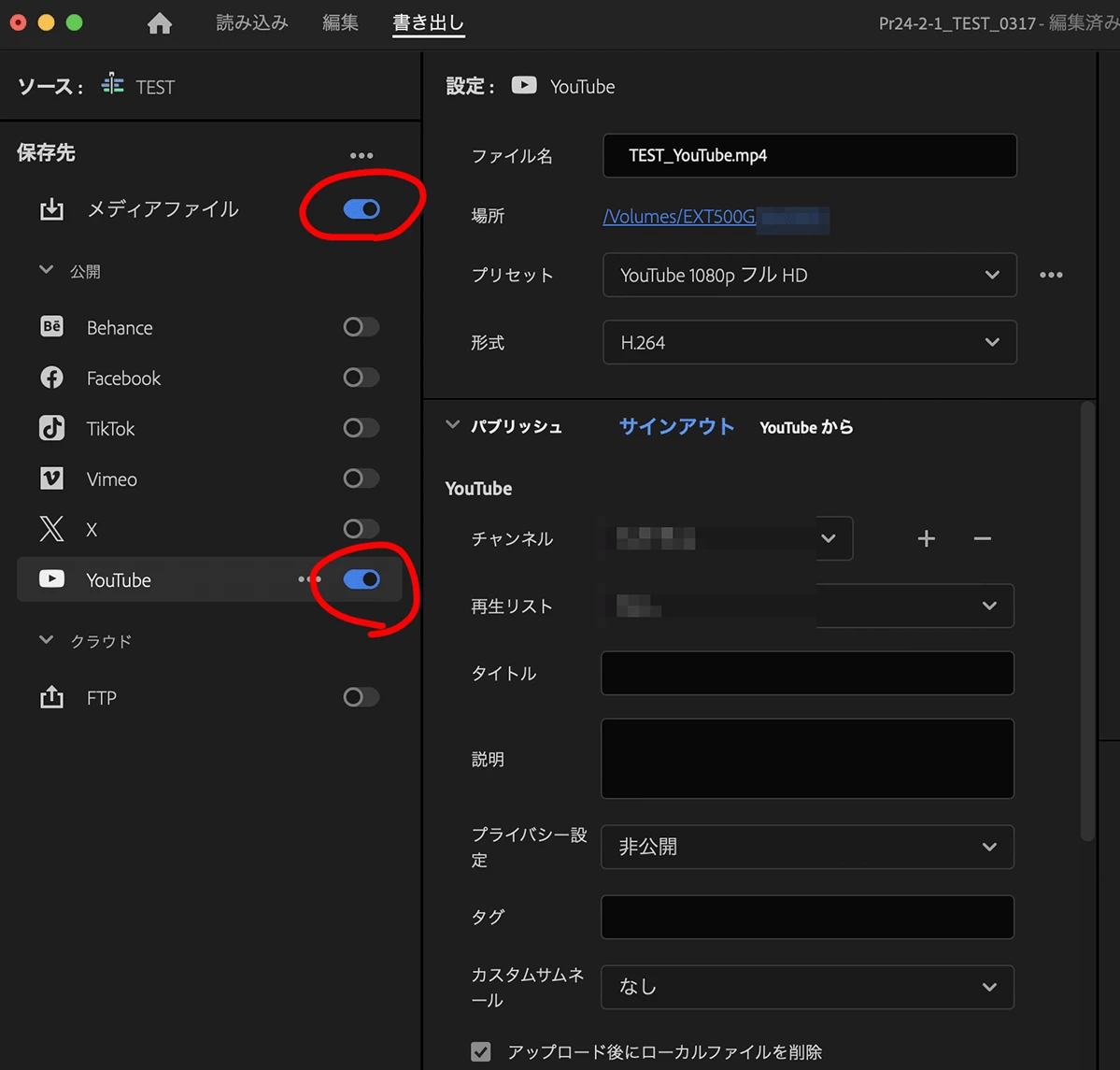Open the 再生リスト dropdown
Screen dimensions: 1120x1070
tap(807, 606)
